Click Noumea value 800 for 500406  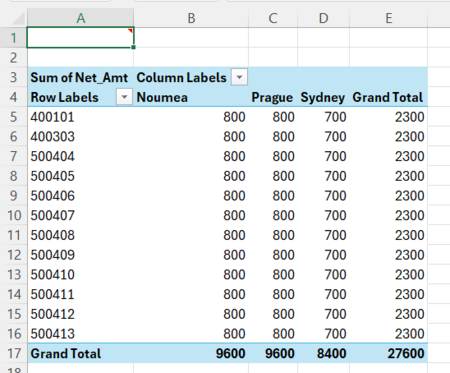click(191, 196)
